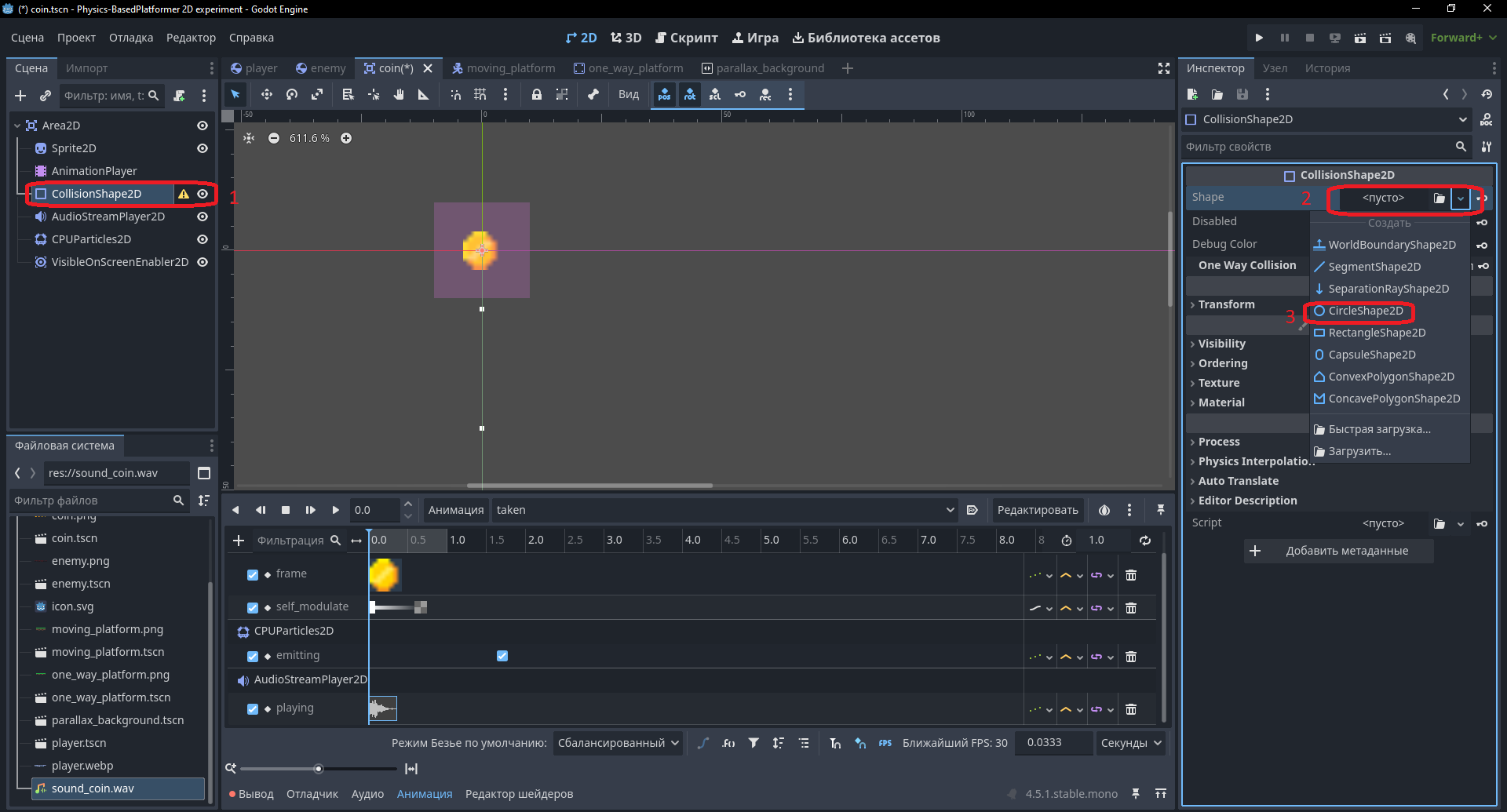Open the Shape resource dropdown arrow
This screenshot has height=812, width=1507.
(1460, 198)
